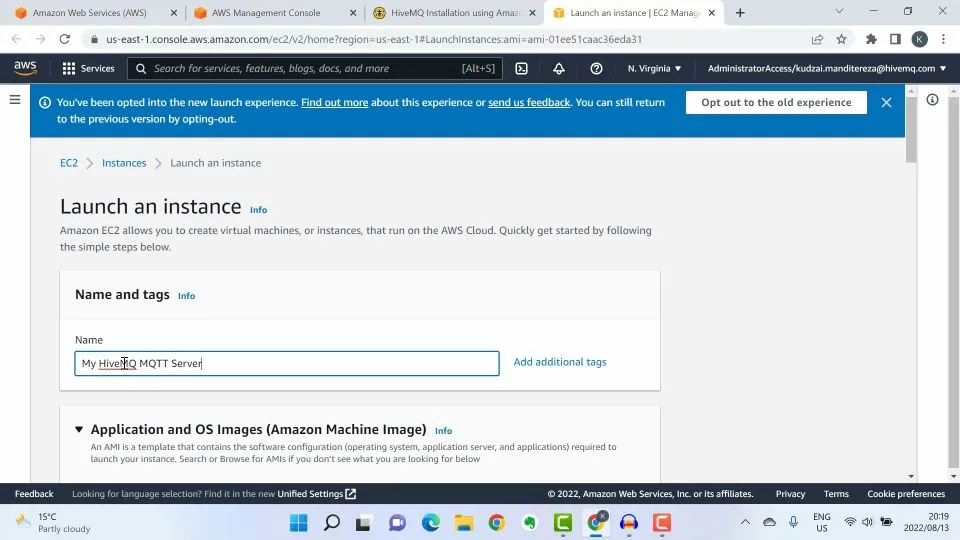
Task: Open the ENG US language indicator
Action: point(822,522)
